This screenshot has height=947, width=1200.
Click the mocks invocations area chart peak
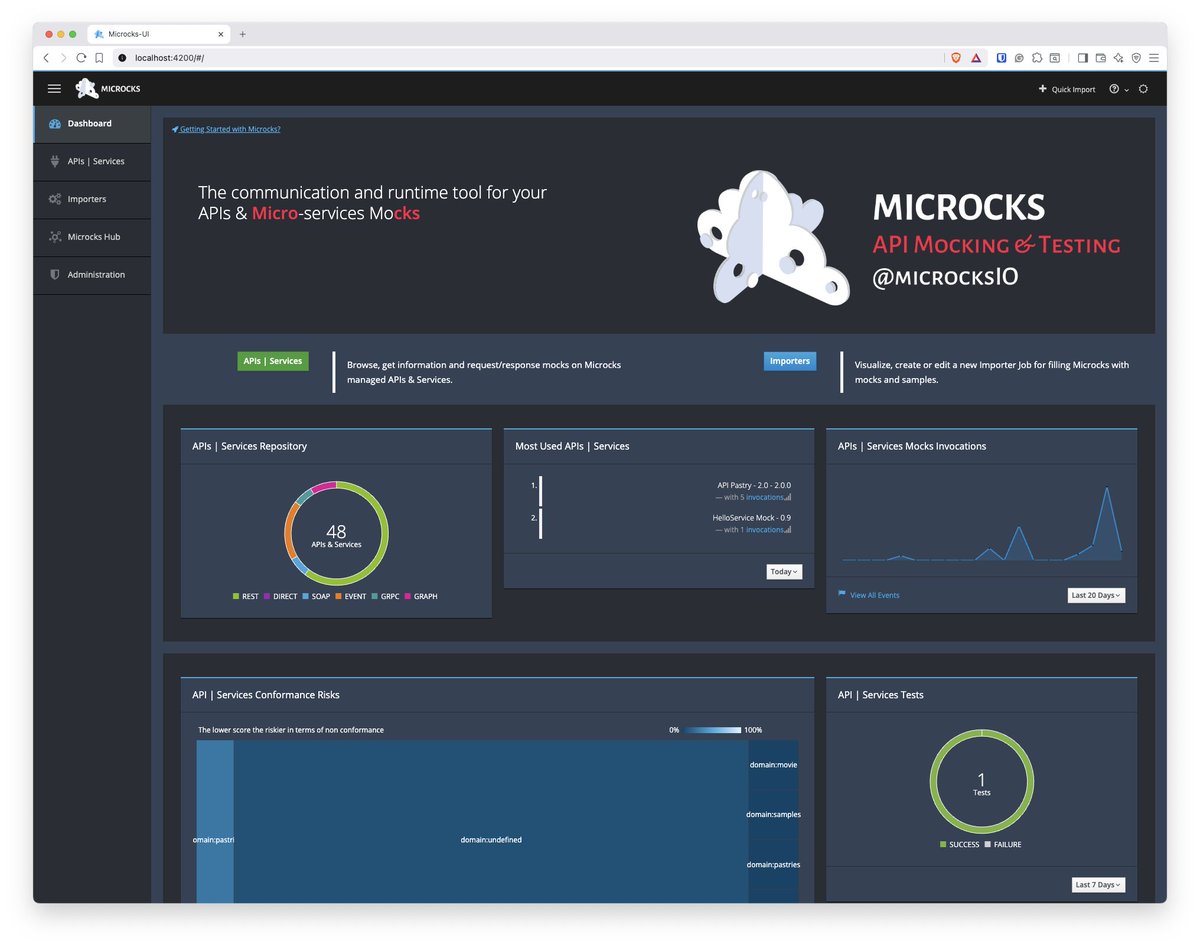pyautogui.click(x=1107, y=490)
